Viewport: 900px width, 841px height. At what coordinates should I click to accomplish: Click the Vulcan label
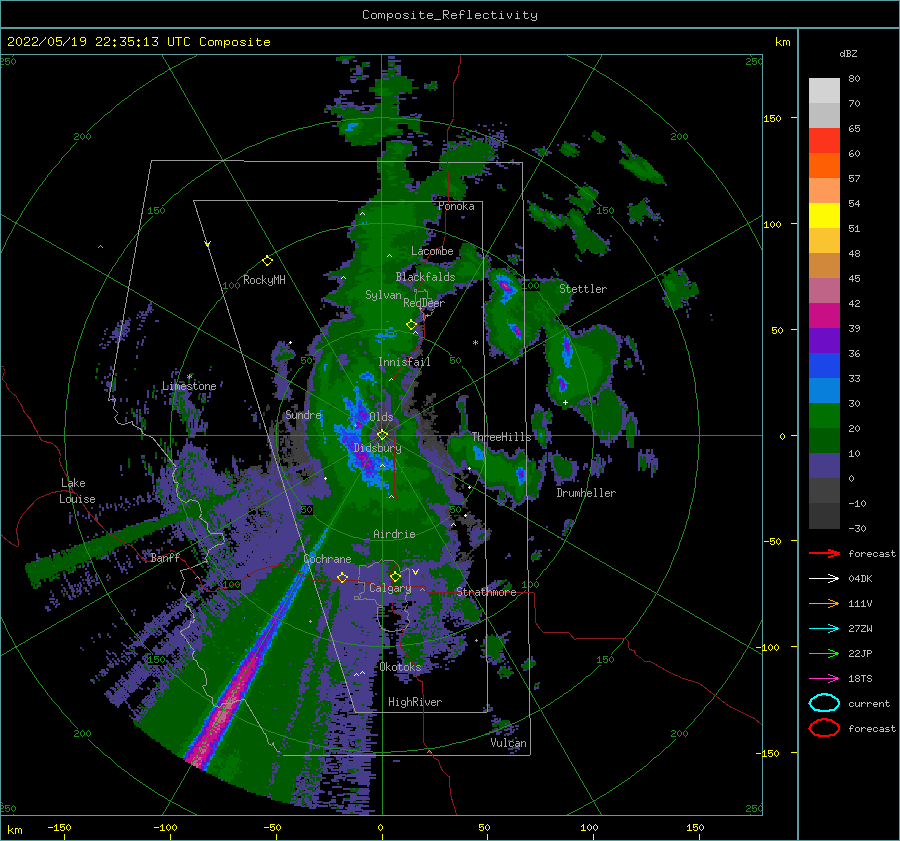[508, 743]
